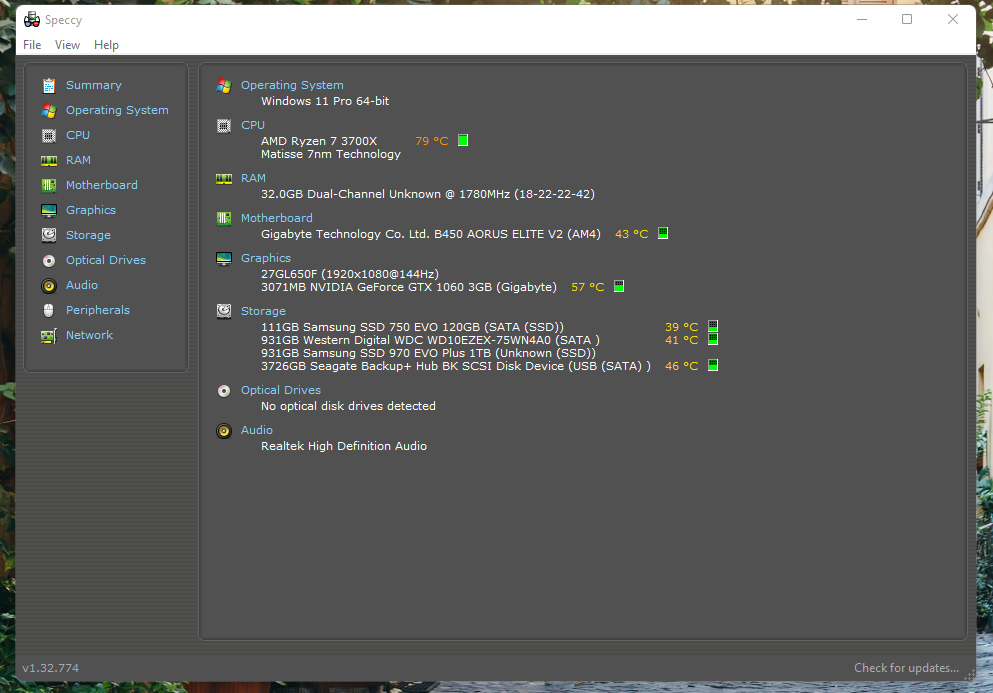Click the Network card icon in sidebar
This screenshot has height=693, width=993.
(49, 336)
